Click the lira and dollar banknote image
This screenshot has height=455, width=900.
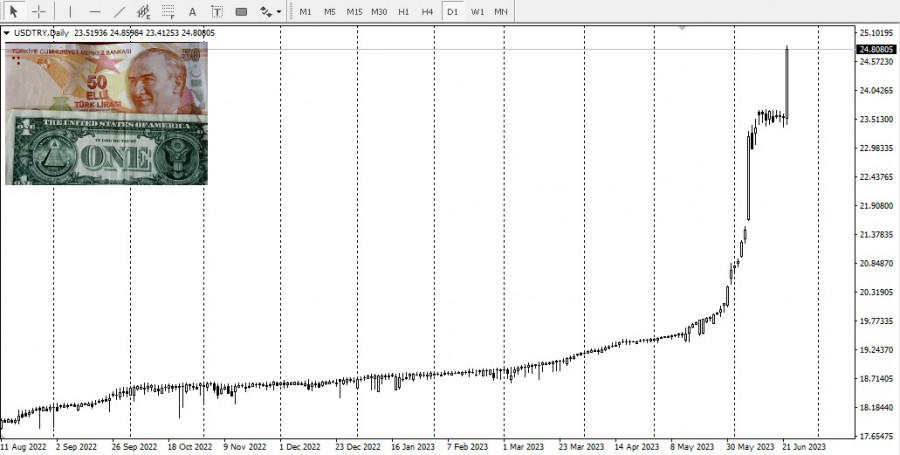[x=106, y=113]
